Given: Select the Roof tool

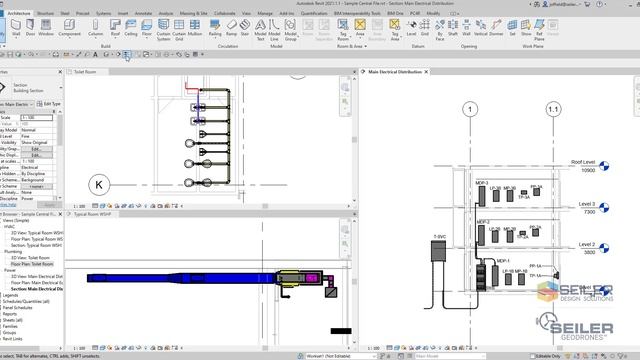Looking at the screenshot, I should [x=116, y=28].
